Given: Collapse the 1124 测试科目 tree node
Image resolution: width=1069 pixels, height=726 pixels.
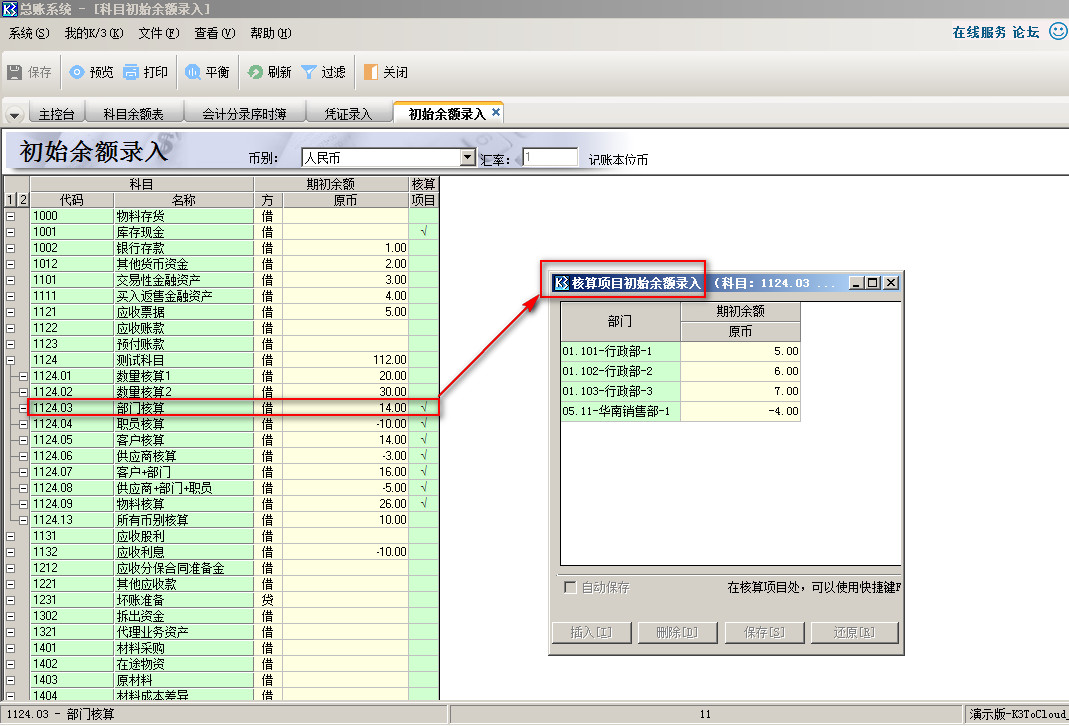Looking at the screenshot, I should 11,360.
